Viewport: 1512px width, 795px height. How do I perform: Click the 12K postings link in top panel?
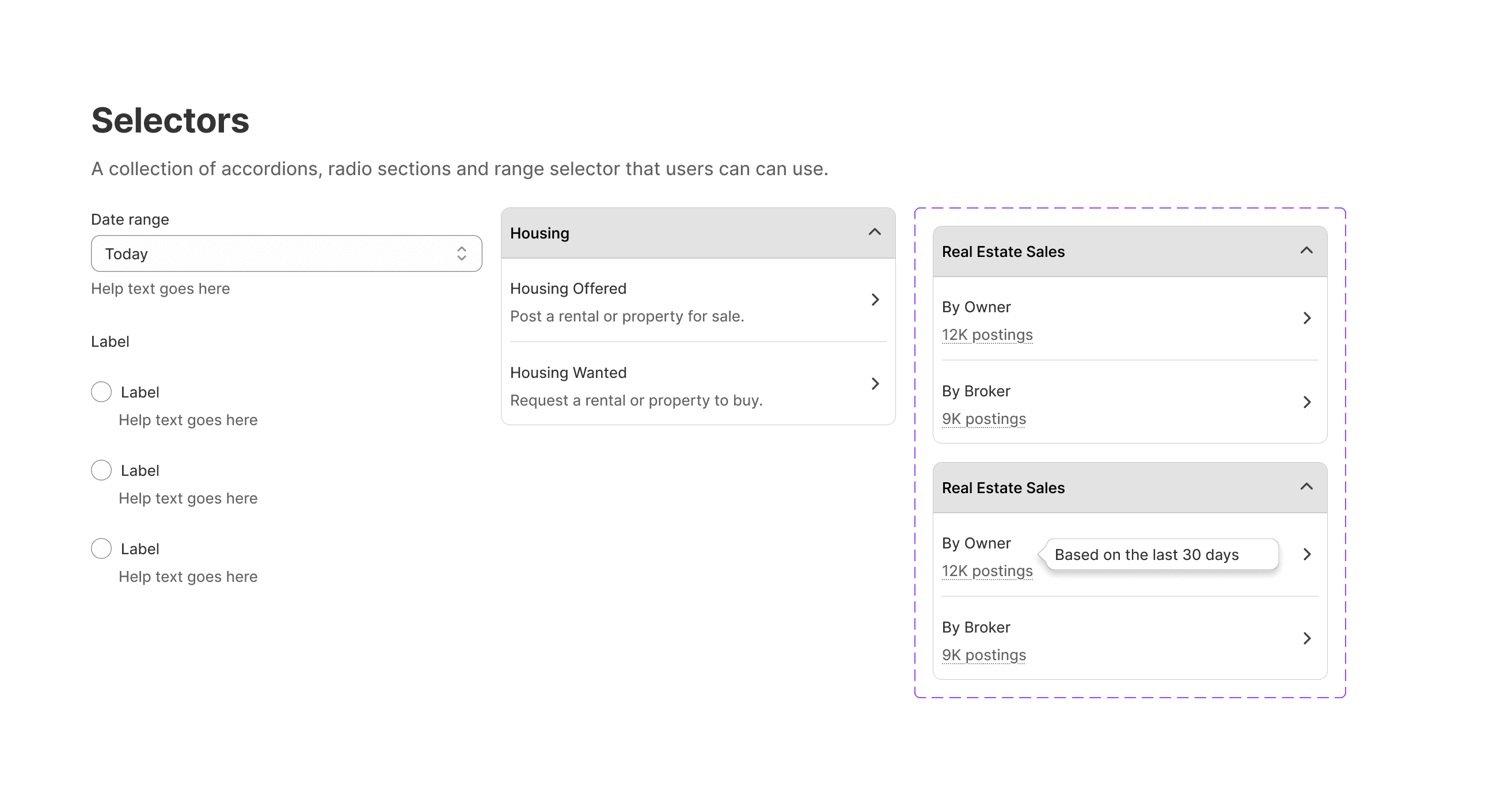pos(987,335)
